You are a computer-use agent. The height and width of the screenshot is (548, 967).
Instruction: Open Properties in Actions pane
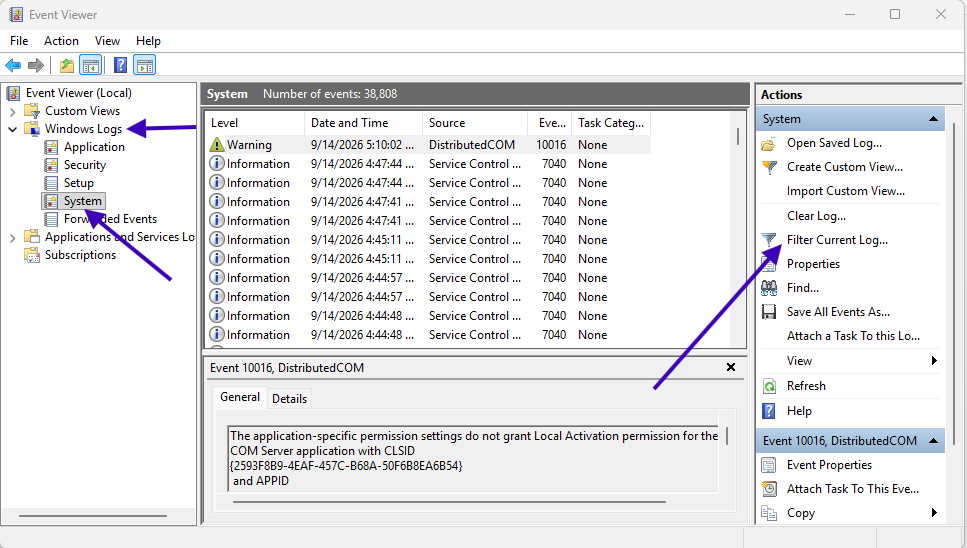coord(813,264)
